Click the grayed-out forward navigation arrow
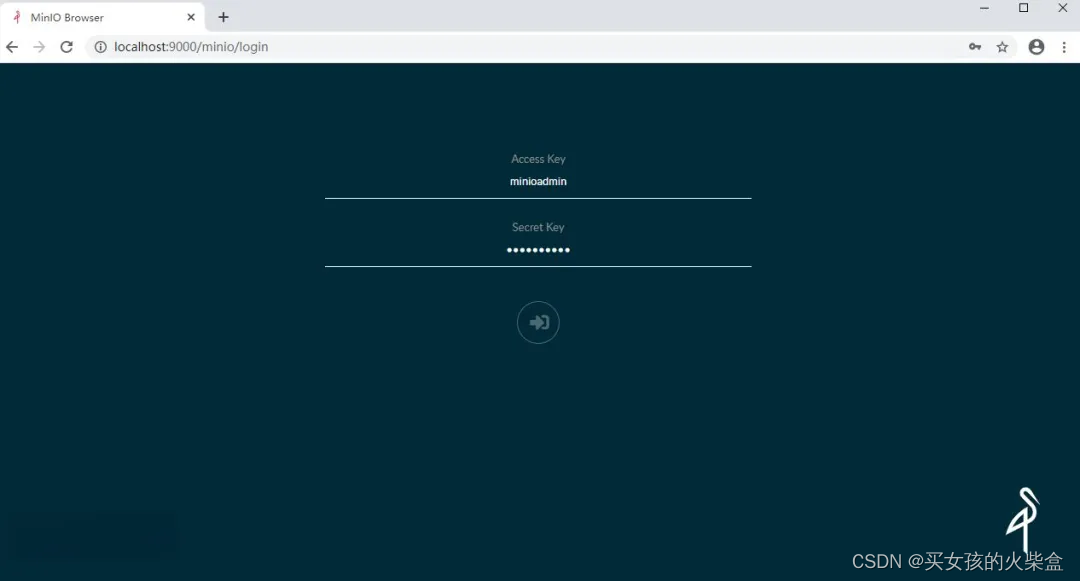This screenshot has width=1080, height=581. 39,46
